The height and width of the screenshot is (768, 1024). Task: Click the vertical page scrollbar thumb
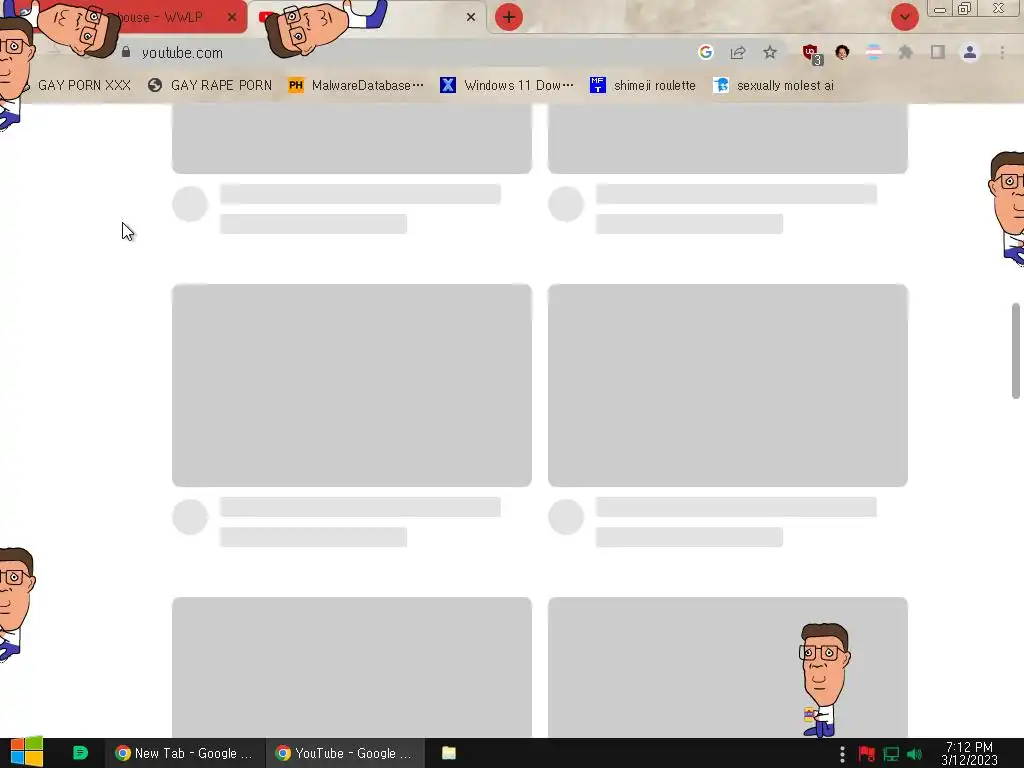click(x=1016, y=351)
